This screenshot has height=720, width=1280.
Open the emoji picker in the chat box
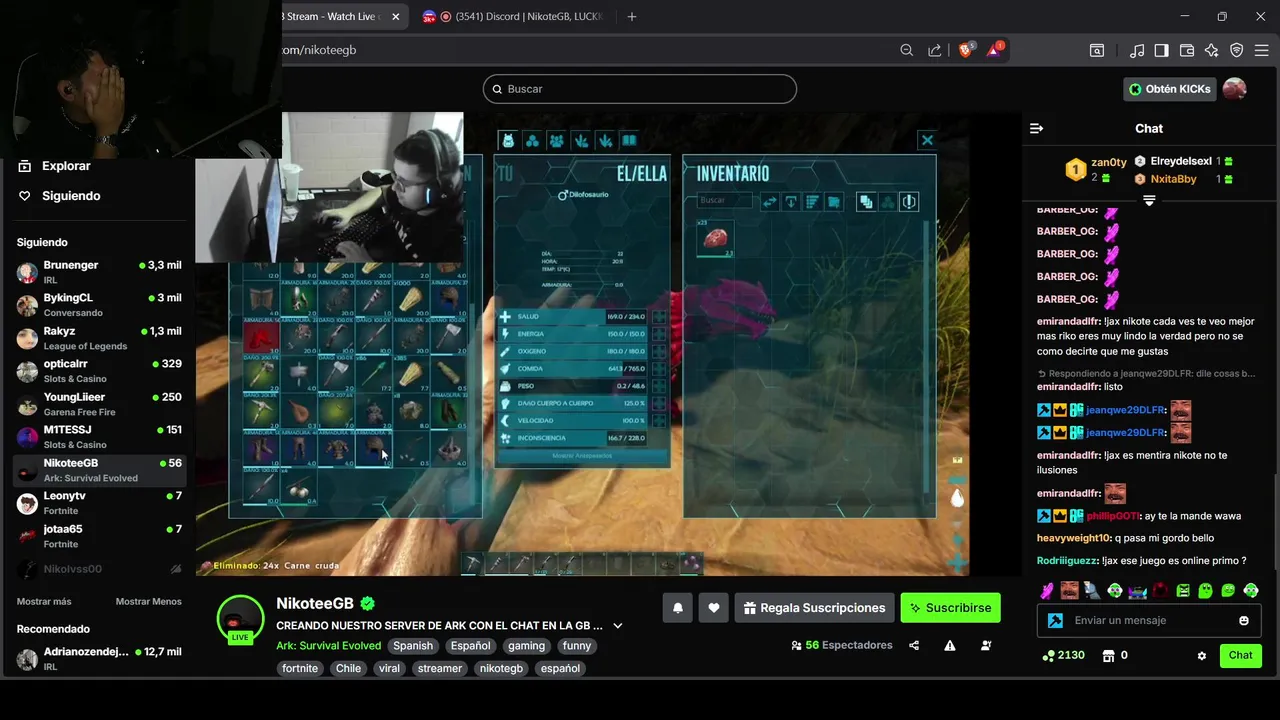click(1244, 620)
